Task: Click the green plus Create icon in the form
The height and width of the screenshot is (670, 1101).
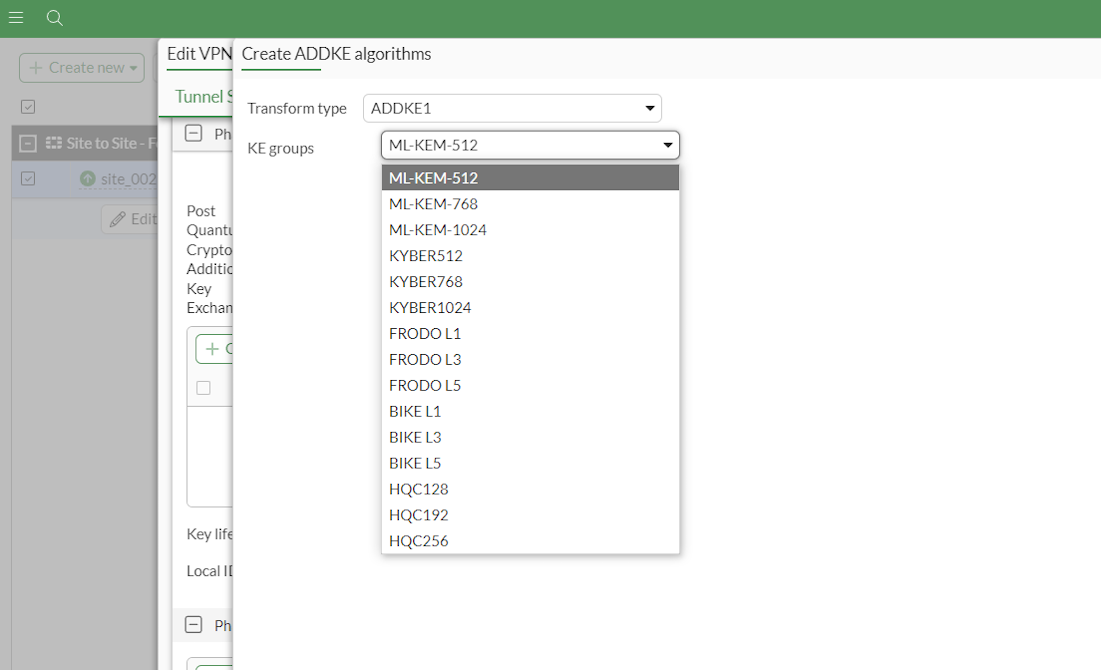Action: pyautogui.click(x=213, y=348)
